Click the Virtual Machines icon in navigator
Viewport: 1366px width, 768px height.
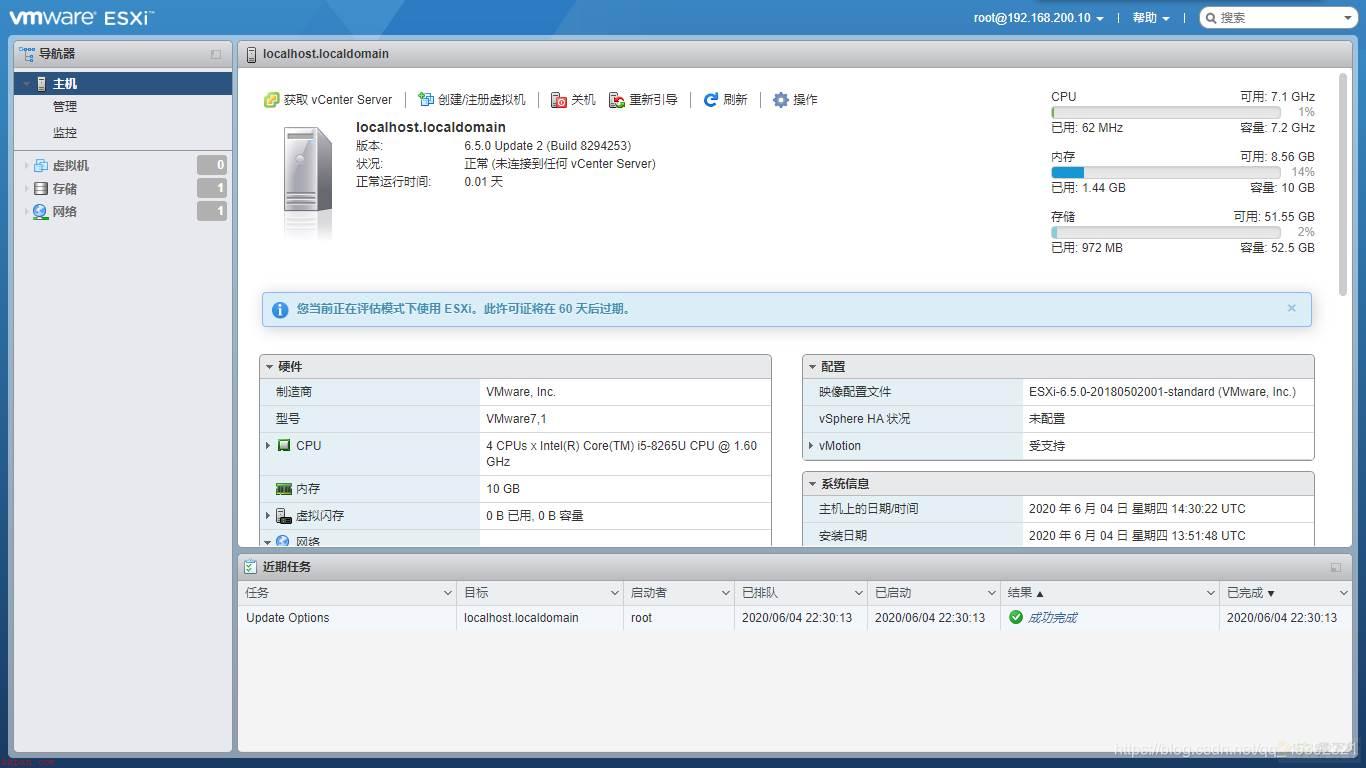point(41,166)
